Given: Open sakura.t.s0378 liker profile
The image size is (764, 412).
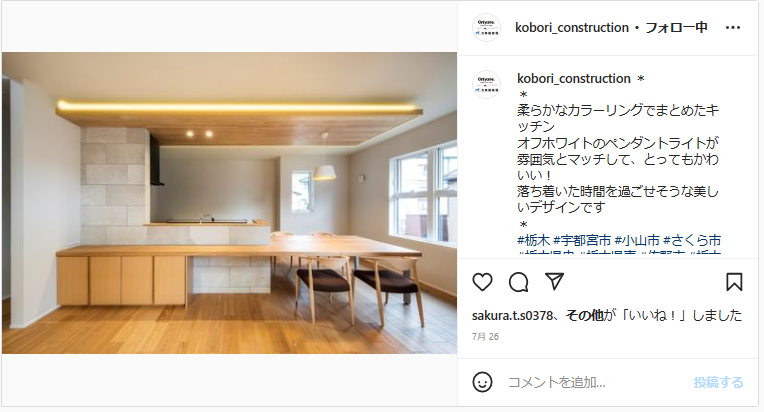Looking at the screenshot, I should coord(512,316).
